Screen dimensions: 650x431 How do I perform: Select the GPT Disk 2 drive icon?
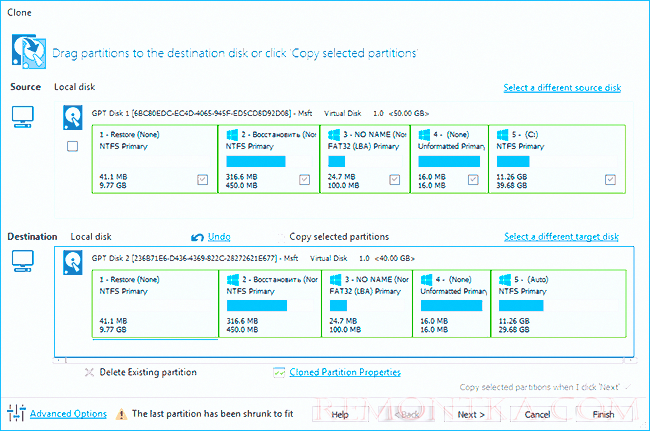pyautogui.click(x=73, y=262)
